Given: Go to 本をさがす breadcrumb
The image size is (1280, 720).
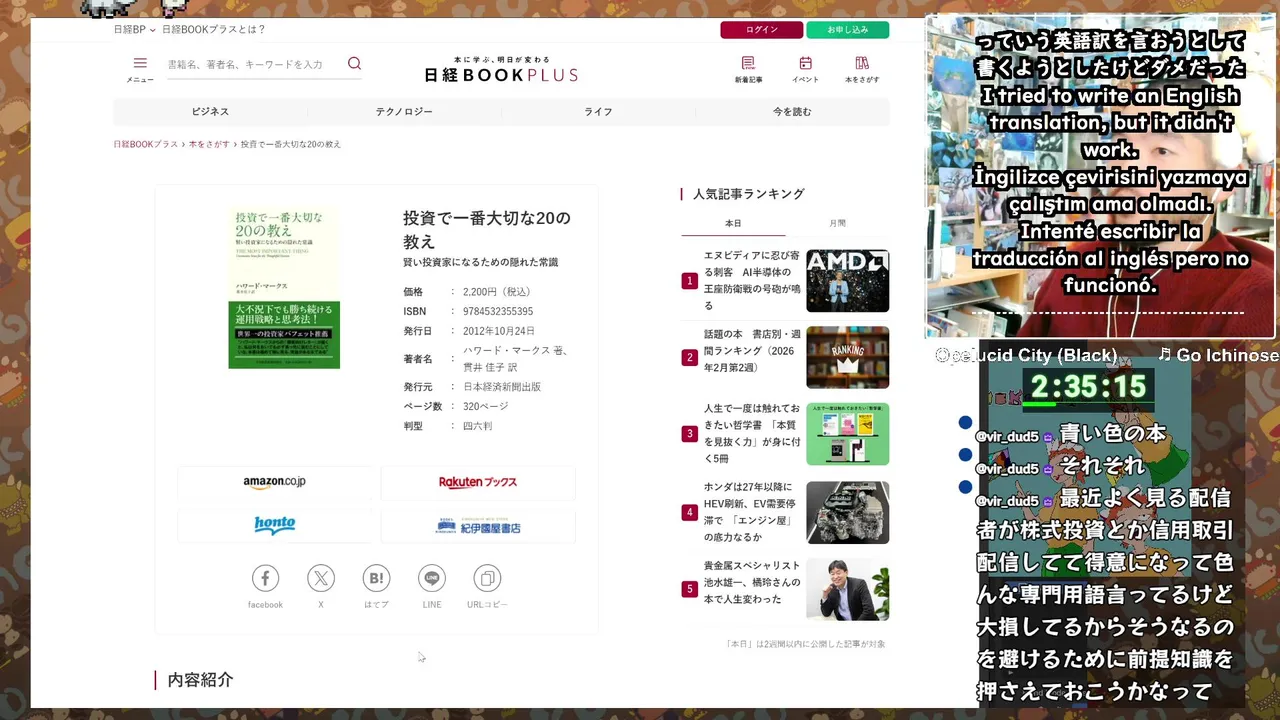Looking at the screenshot, I should 209,145.
